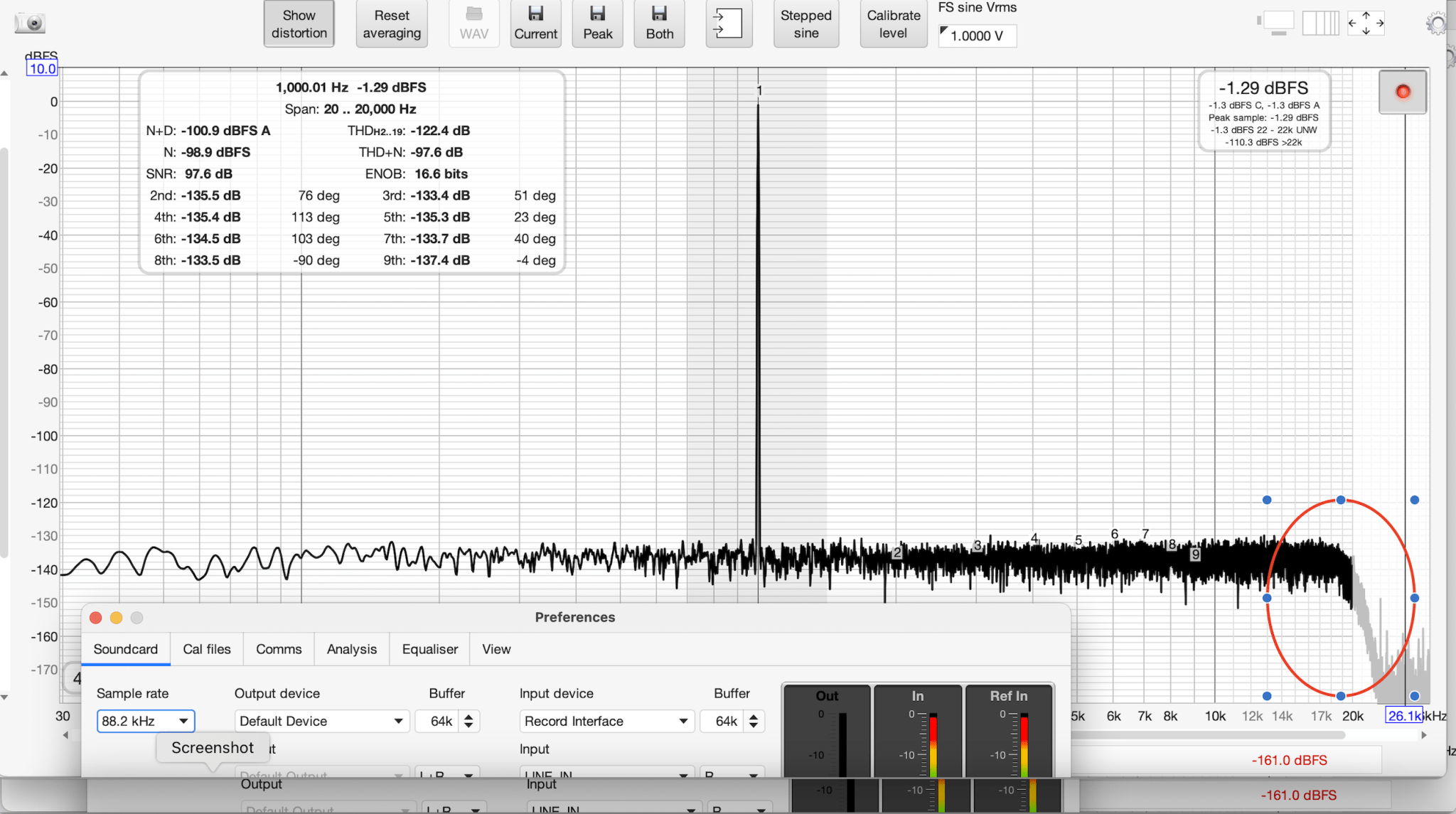Toggle the red record button on the graph
1456x814 pixels.
tap(1403, 92)
